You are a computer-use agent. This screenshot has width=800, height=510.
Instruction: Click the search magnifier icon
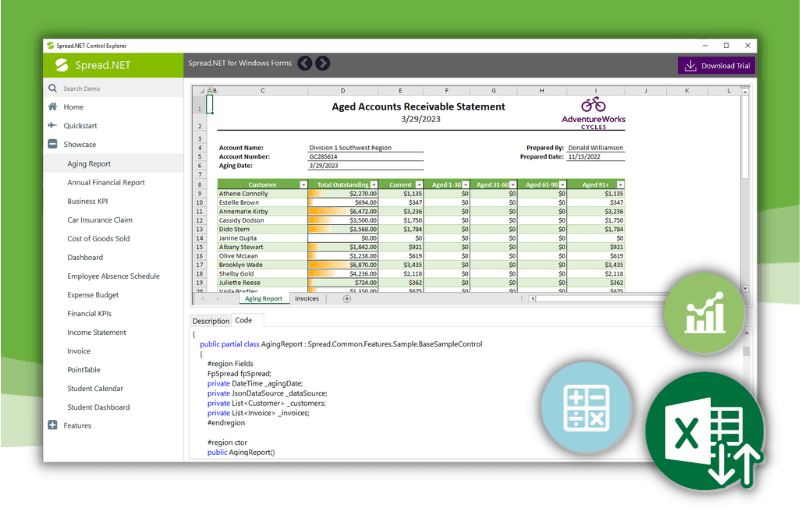[53, 88]
